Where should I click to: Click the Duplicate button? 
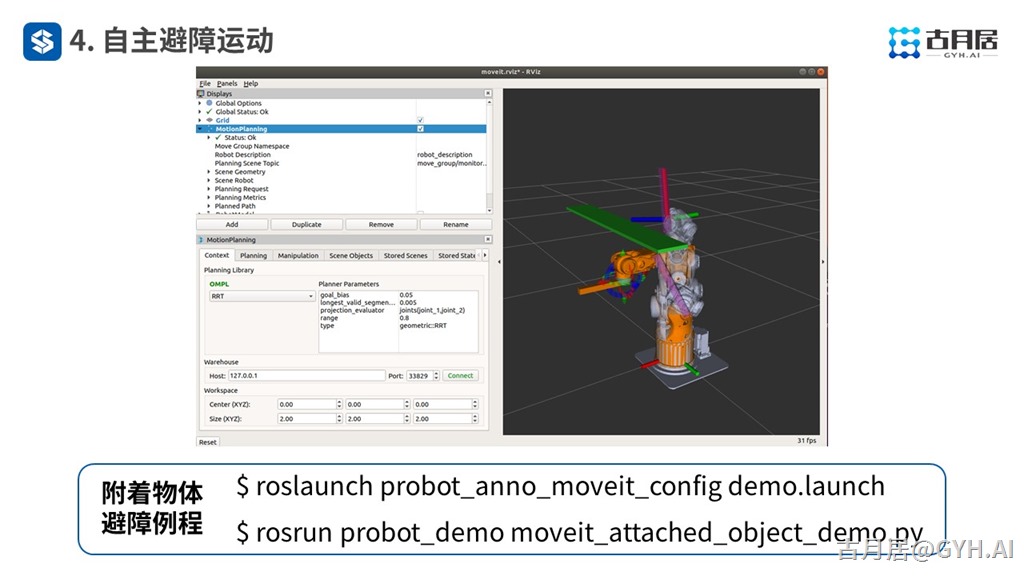click(306, 224)
